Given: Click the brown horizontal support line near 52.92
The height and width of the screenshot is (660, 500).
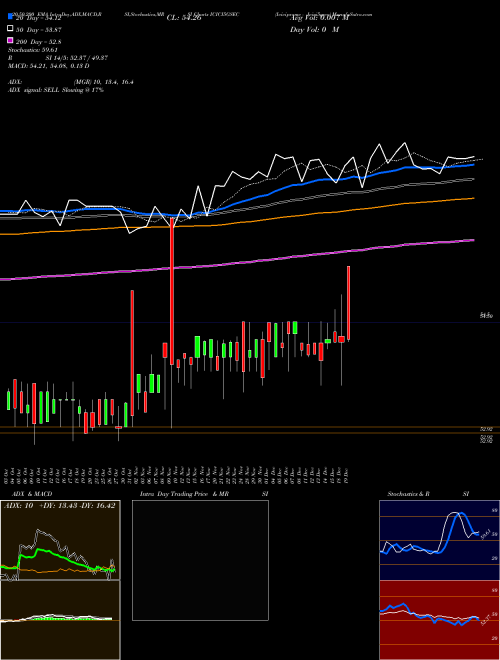Looking at the screenshot, I should [250, 428].
